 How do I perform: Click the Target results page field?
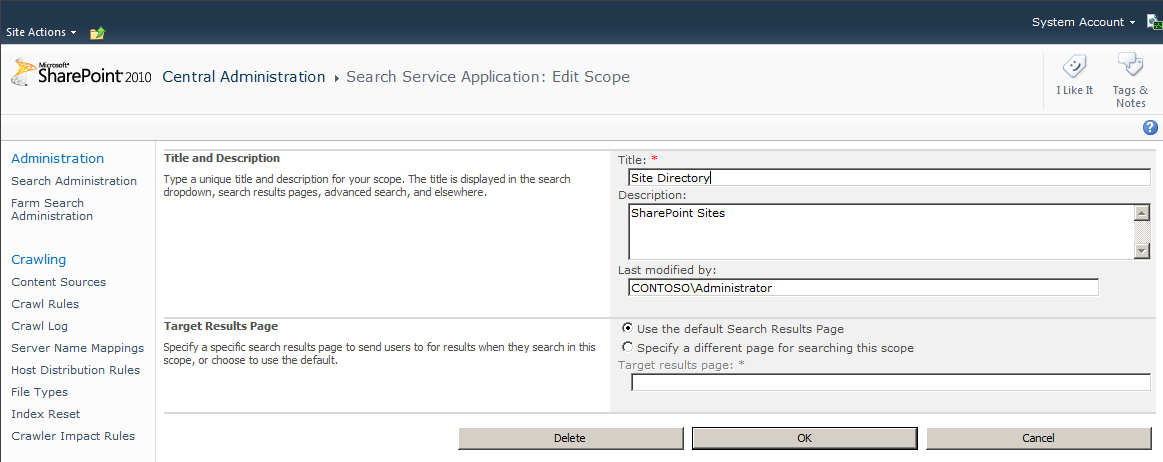pyautogui.click(x=891, y=382)
